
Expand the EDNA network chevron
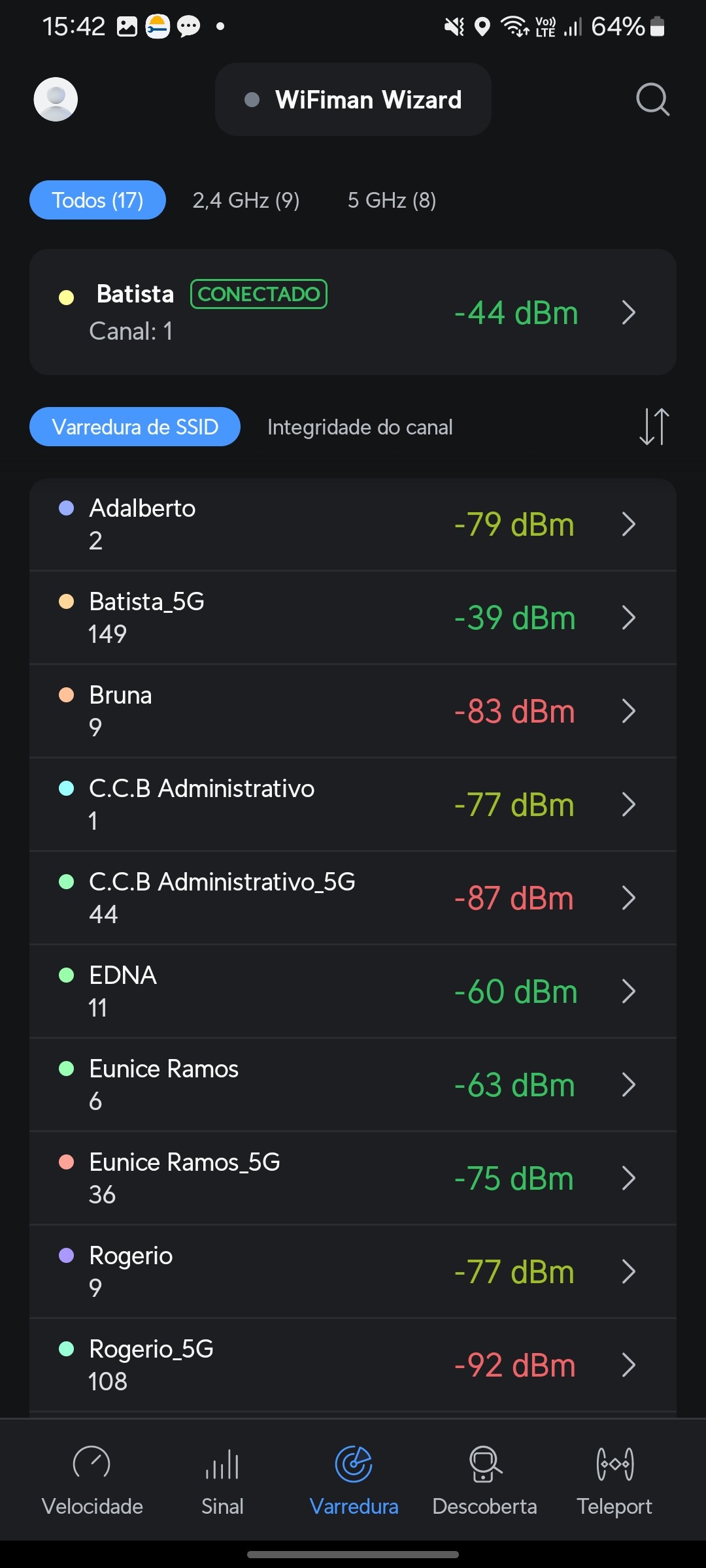point(629,991)
